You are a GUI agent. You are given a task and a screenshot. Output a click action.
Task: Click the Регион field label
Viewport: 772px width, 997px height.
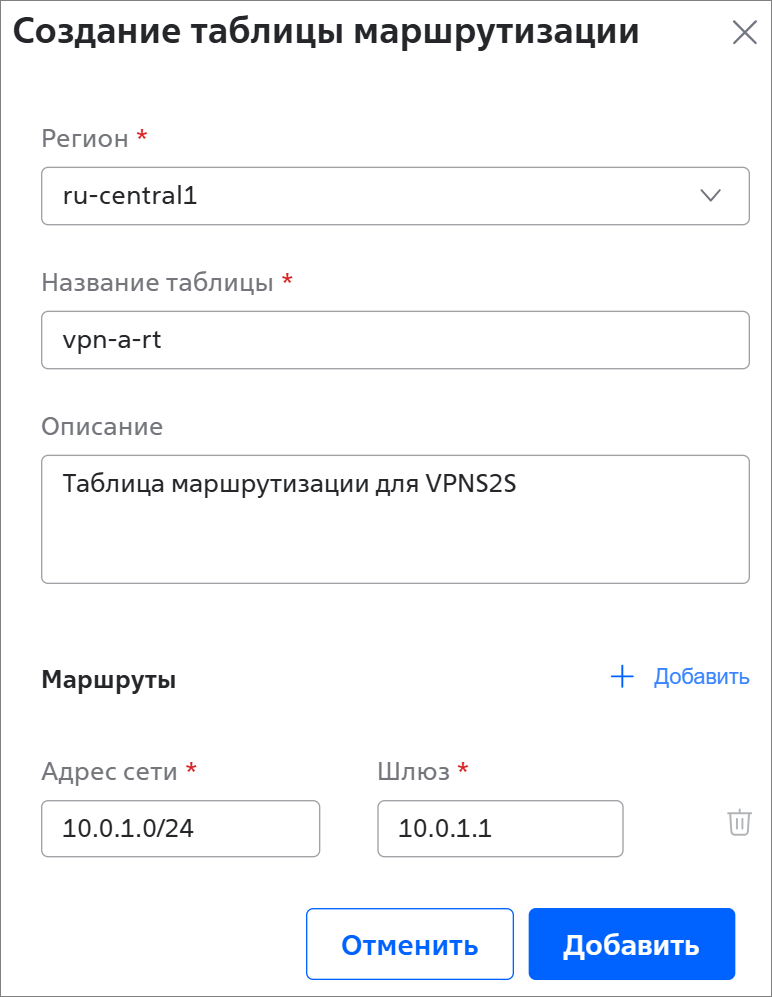[x=85, y=138]
